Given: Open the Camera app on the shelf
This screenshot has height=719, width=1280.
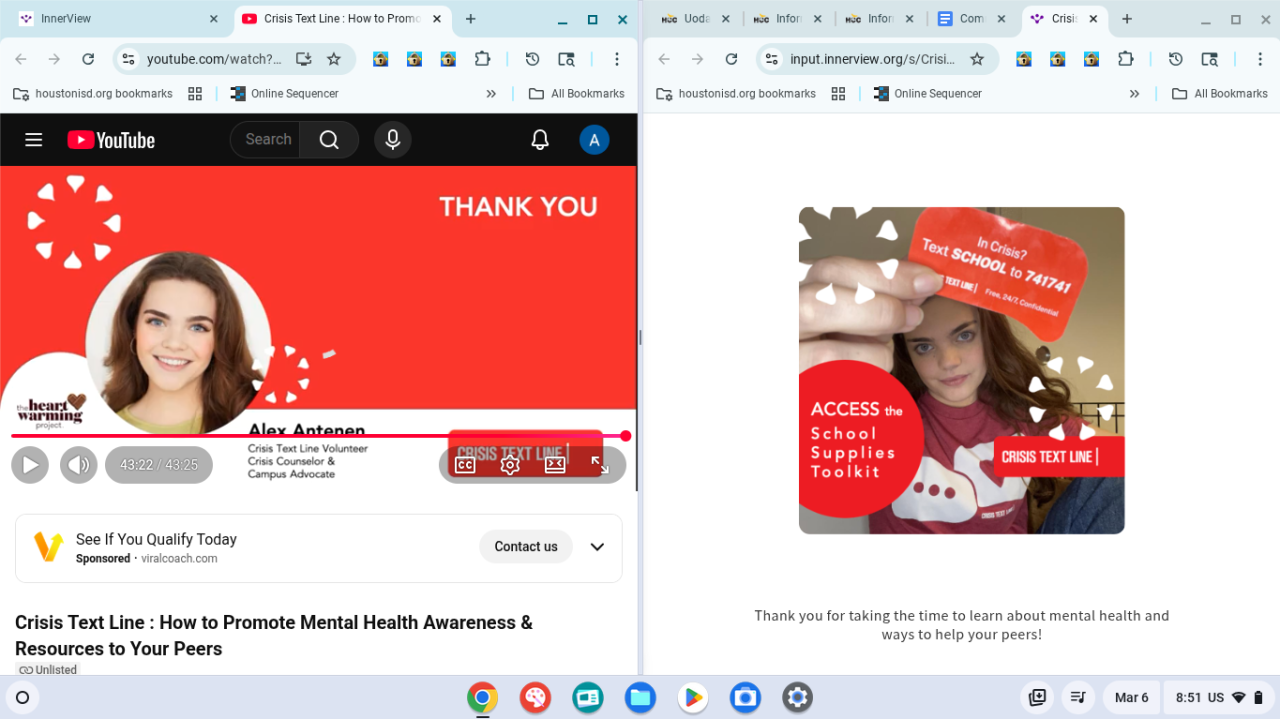Looking at the screenshot, I should 745,697.
